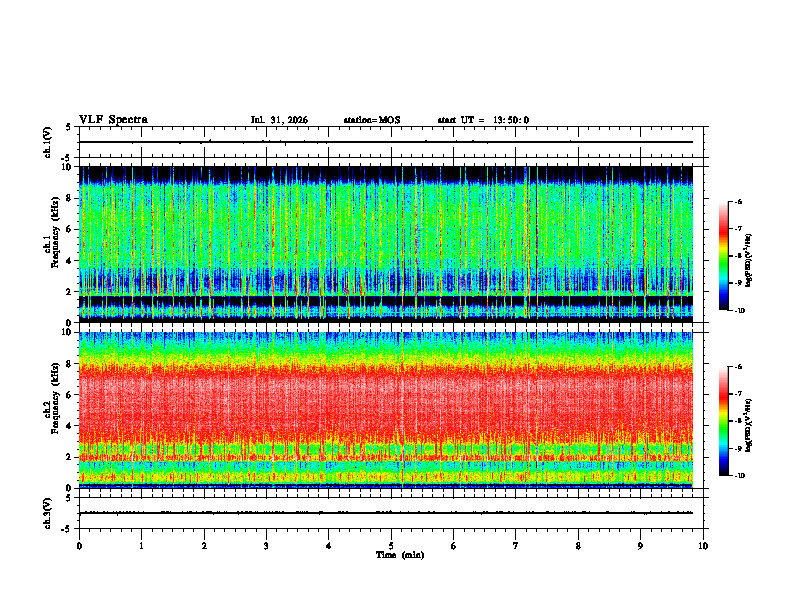Select the 5 minute tick on time axis
This screenshot has height=612, width=792.
click(x=391, y=546)
